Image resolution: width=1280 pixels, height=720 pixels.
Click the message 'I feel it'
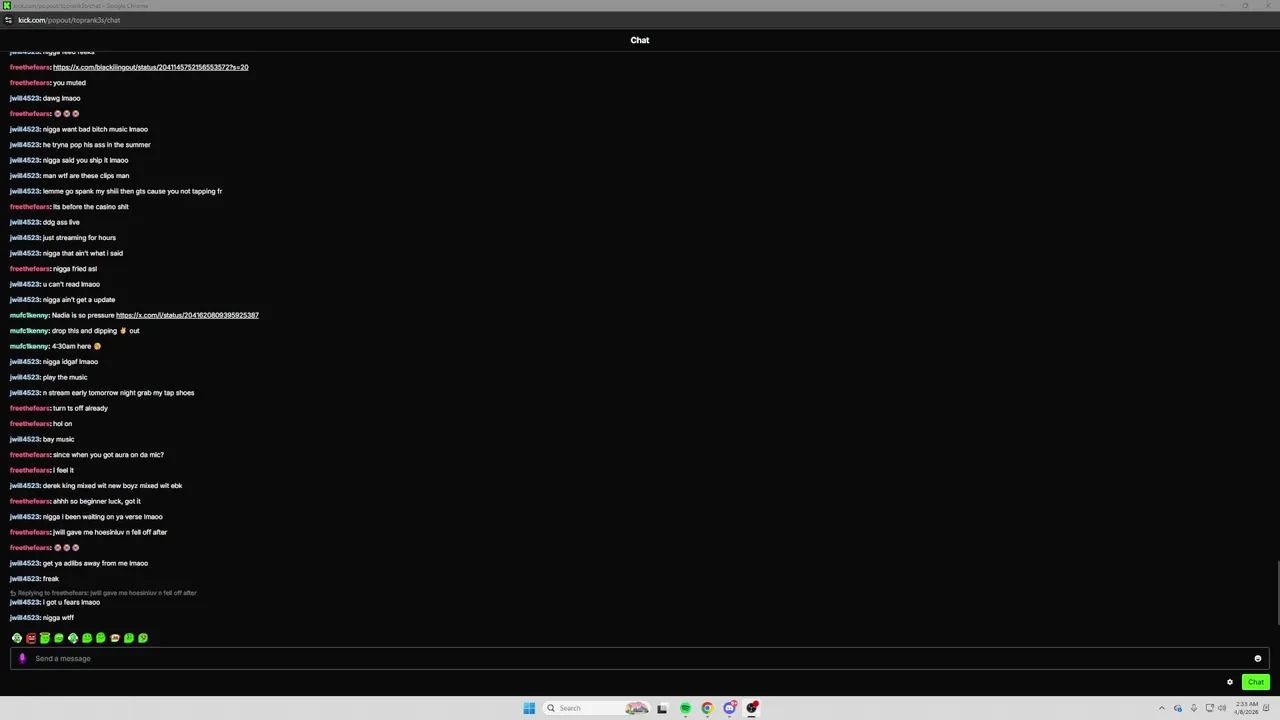coord(63,470)
